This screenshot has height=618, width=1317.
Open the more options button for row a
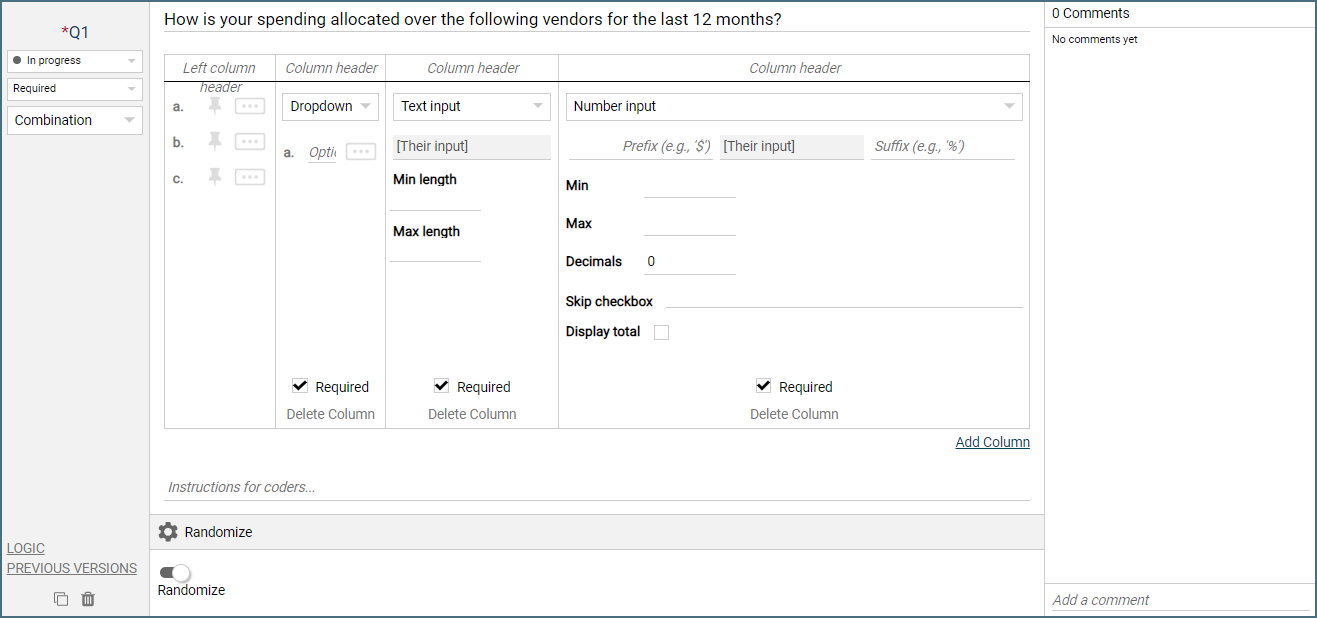pyautogui.click(x=250, y=106)
